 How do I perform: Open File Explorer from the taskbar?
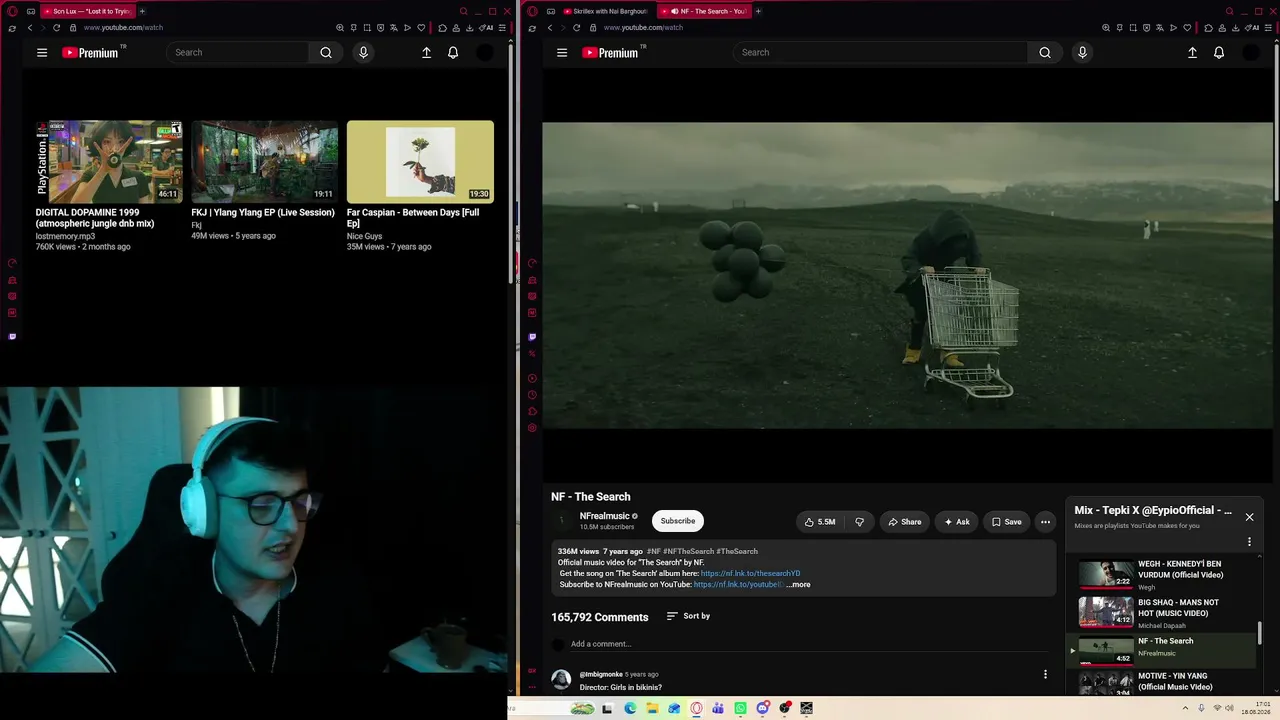[652, 708]
